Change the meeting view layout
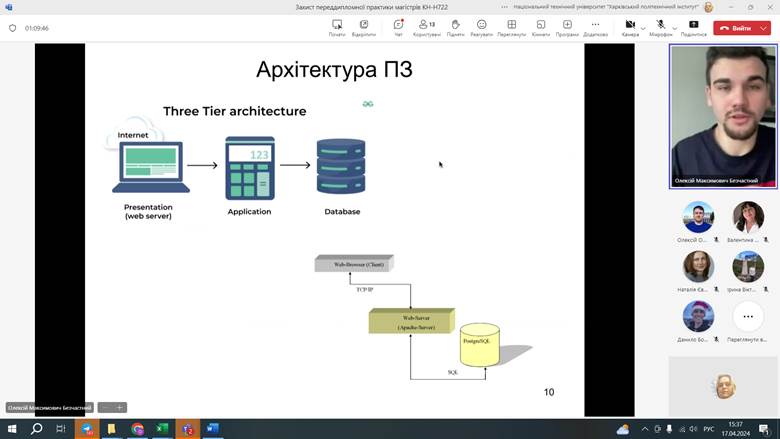This screenshot has height=439, width=780. click(511, 27)
